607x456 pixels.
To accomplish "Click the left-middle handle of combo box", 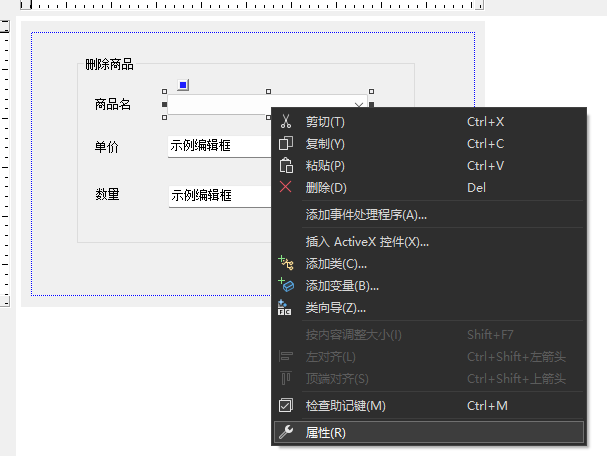I will [x=165, y=105].
